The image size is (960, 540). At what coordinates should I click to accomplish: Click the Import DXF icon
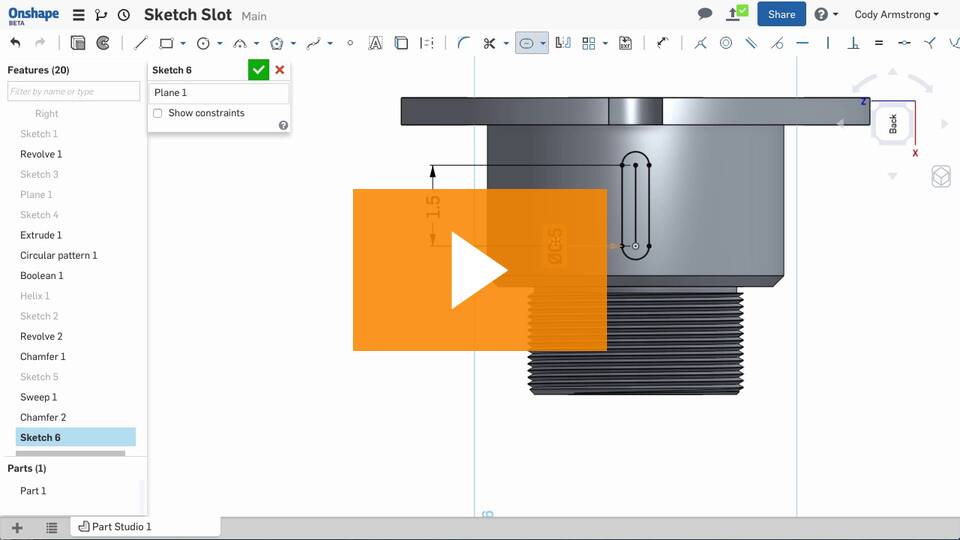click(625, 43)
